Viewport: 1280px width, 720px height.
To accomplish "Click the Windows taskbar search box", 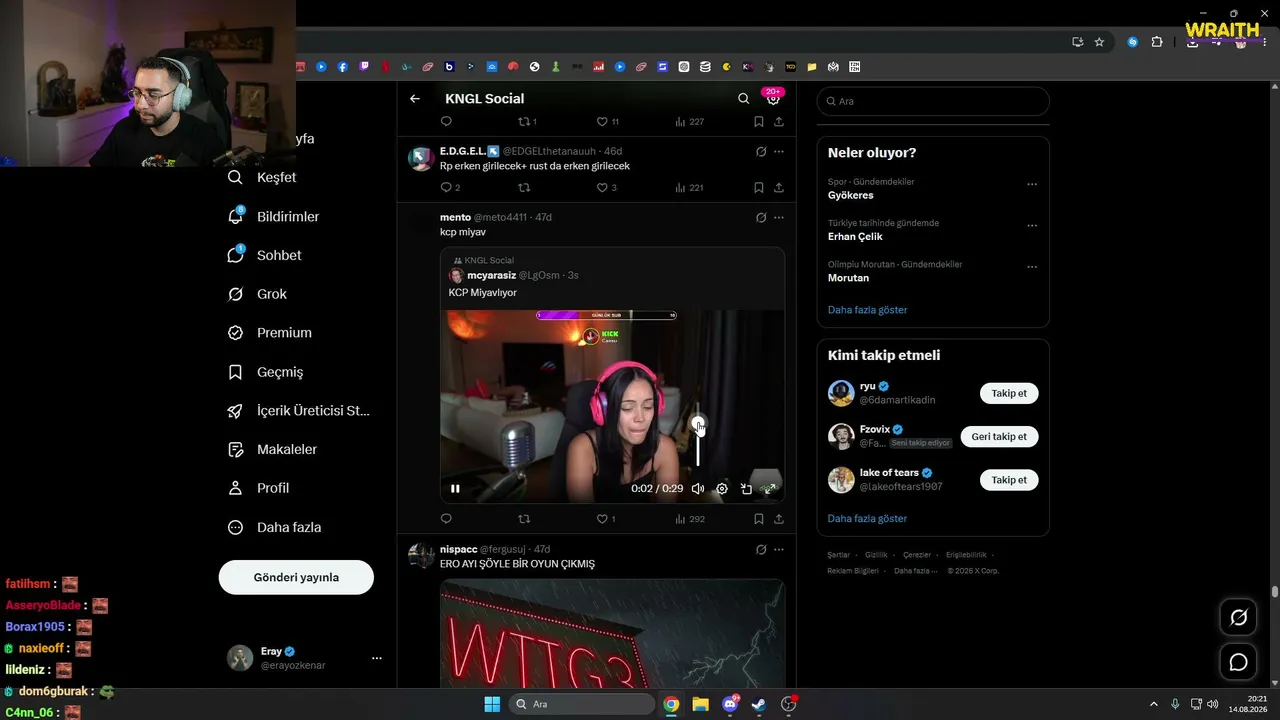I will 582,704.
